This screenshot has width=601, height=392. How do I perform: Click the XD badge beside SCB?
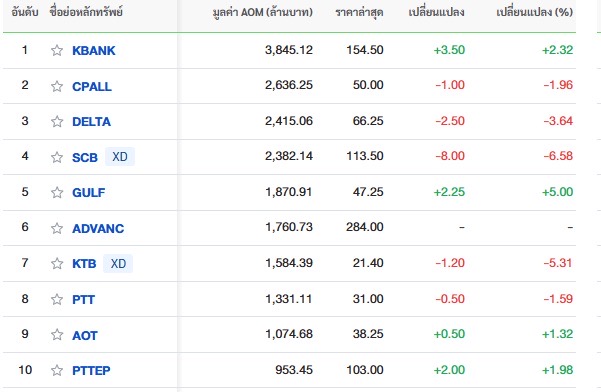click(x=120, y=157)
